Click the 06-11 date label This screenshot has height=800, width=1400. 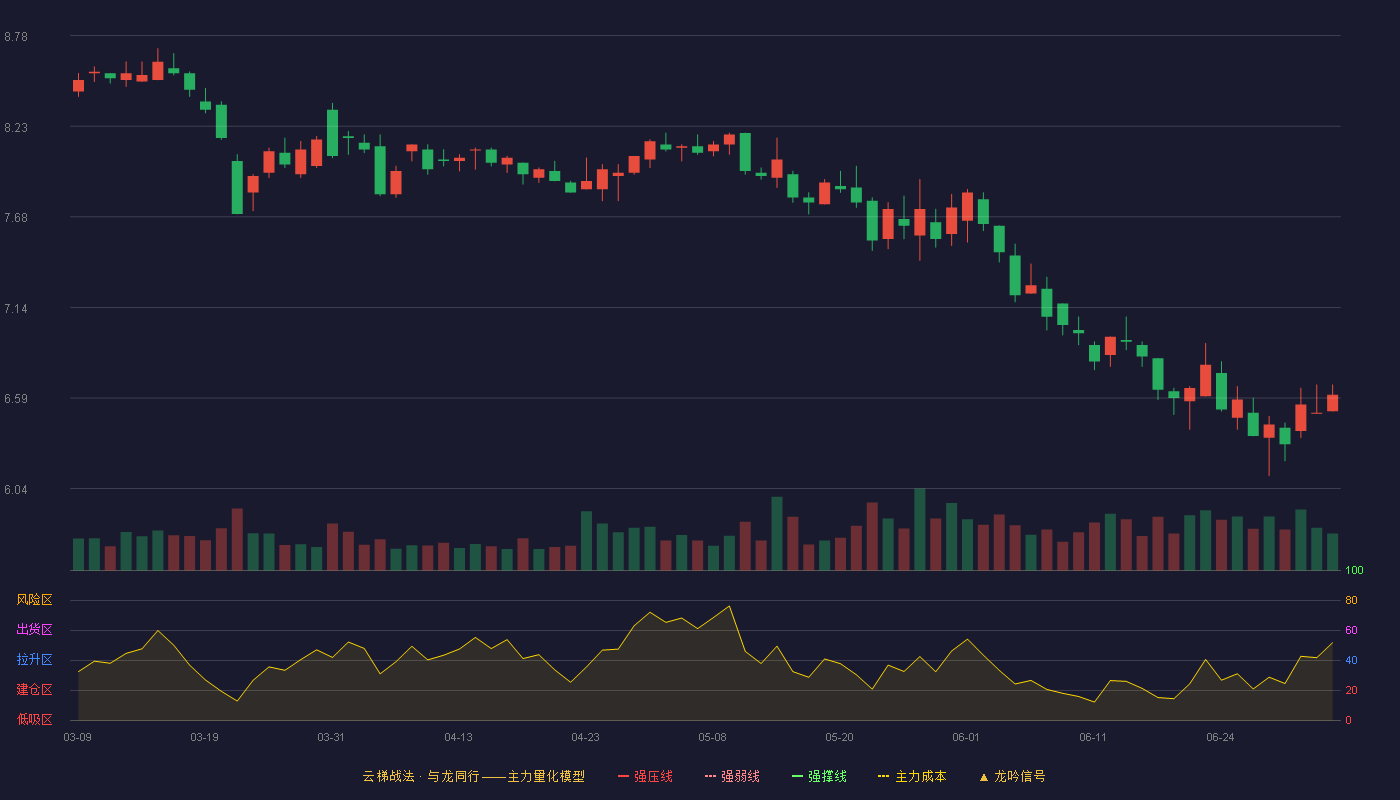(x=1093, y=737)
